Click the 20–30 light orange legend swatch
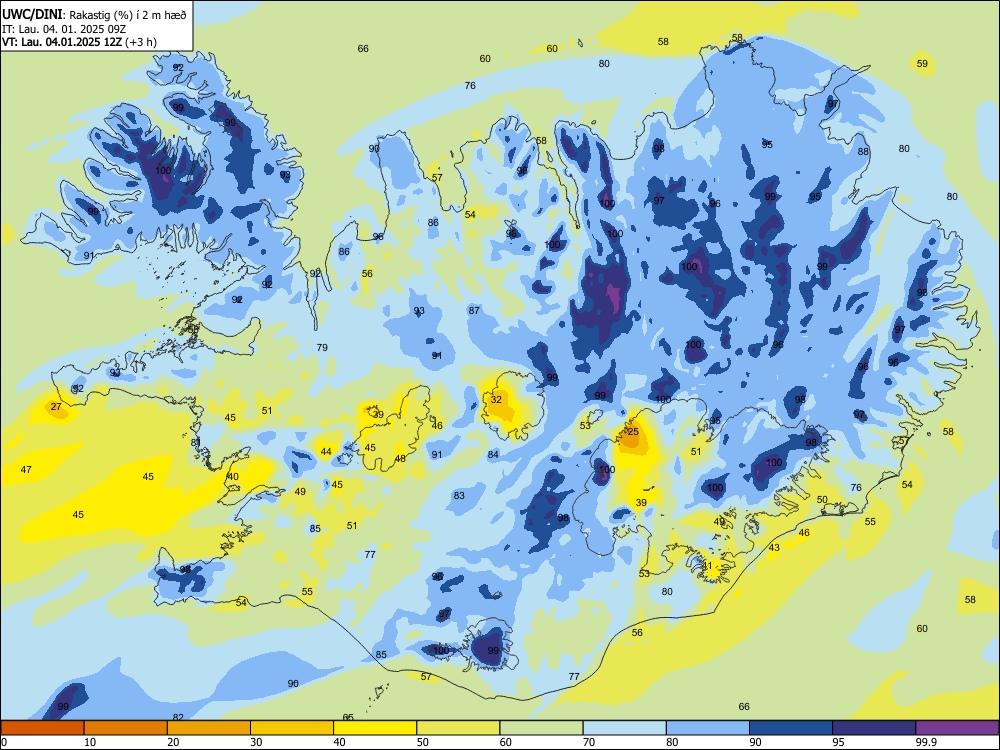Screen dimensions: 1000x750 pos(209,728)
